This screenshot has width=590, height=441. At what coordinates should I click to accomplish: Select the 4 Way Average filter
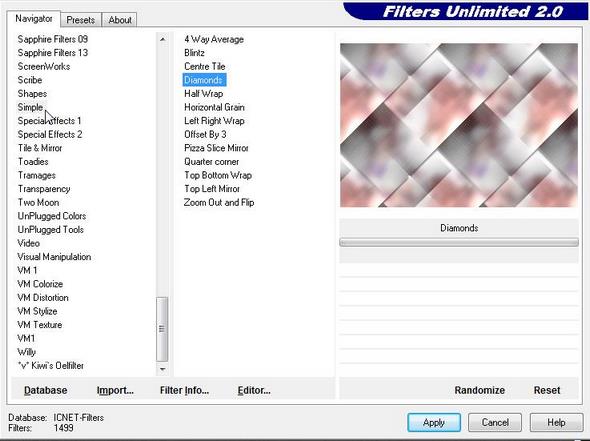[214, 39]
